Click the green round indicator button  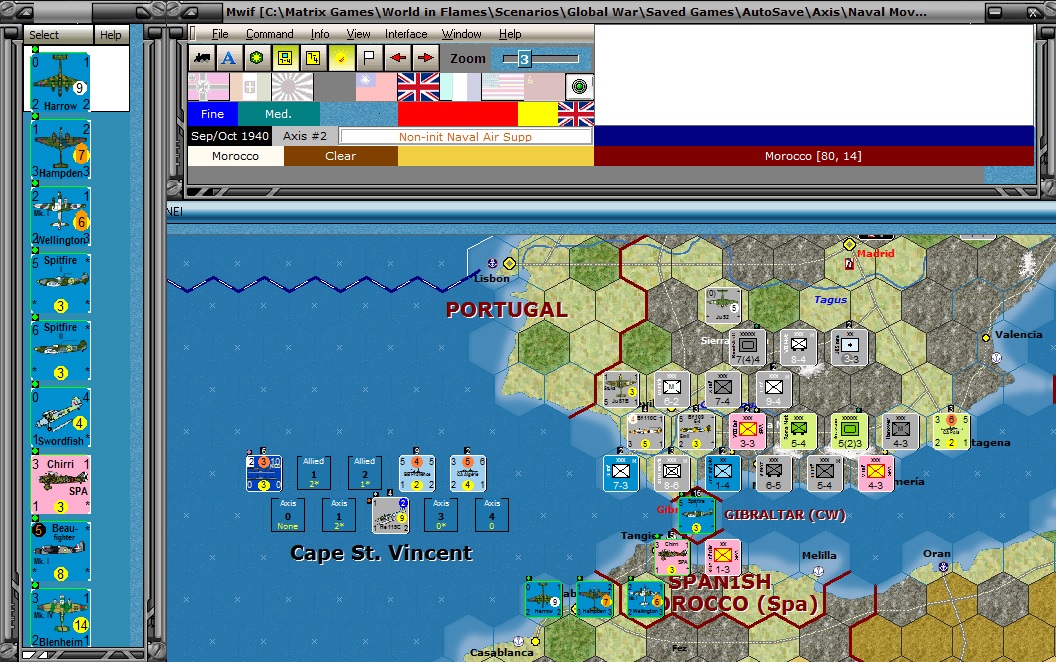579,87
